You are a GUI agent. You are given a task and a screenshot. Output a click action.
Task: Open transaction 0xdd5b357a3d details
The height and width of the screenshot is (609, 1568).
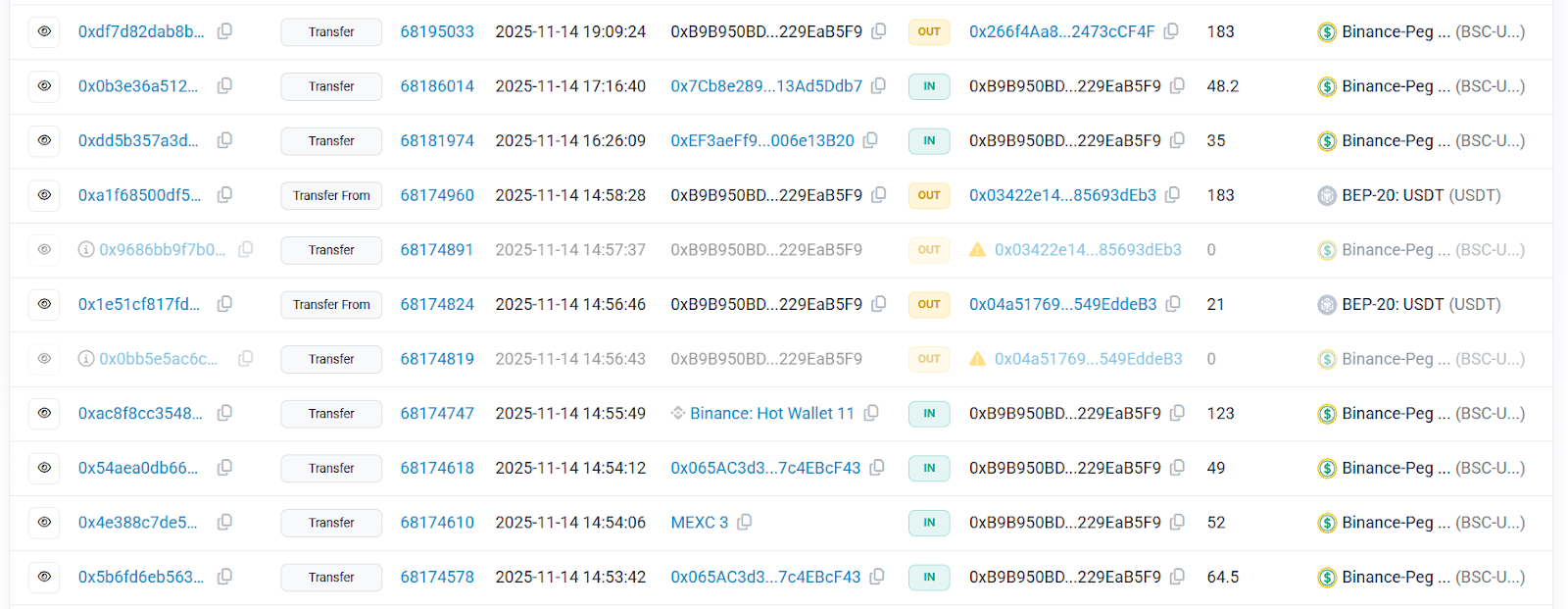pyautogui.click(x=138, y=140)
